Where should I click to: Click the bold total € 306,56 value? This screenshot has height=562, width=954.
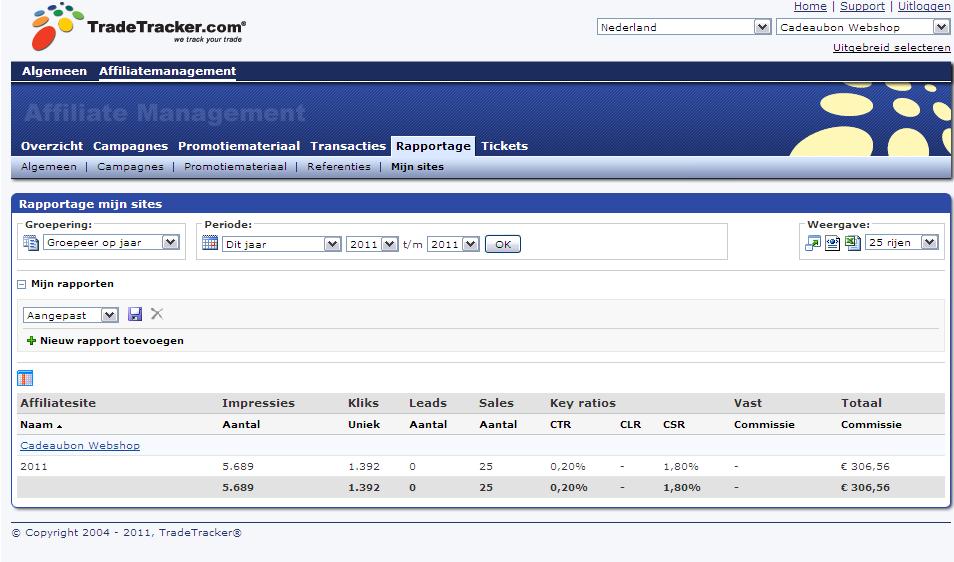point(865,487)
